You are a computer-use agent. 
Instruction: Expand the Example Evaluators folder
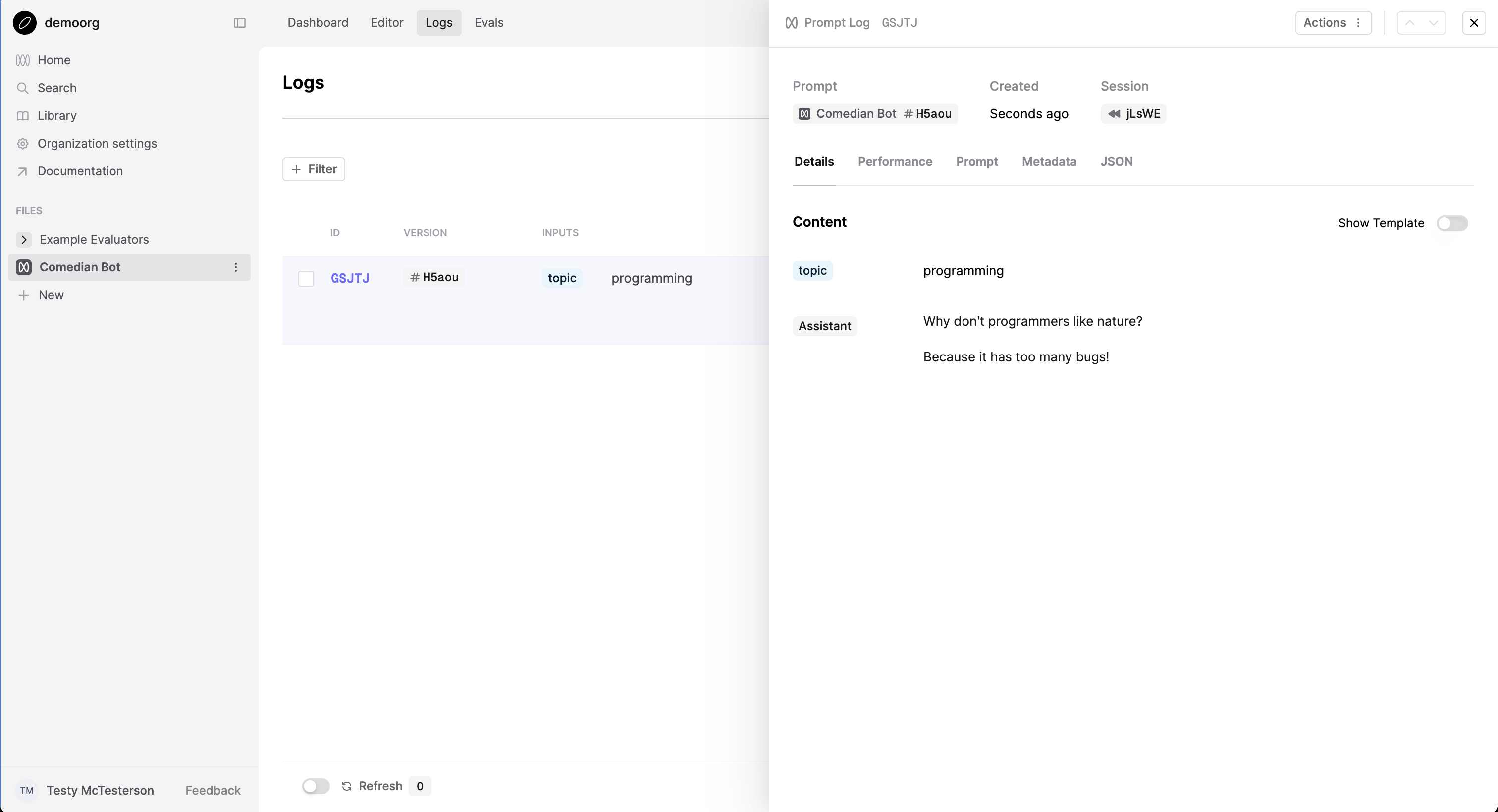tap(23, 239)
